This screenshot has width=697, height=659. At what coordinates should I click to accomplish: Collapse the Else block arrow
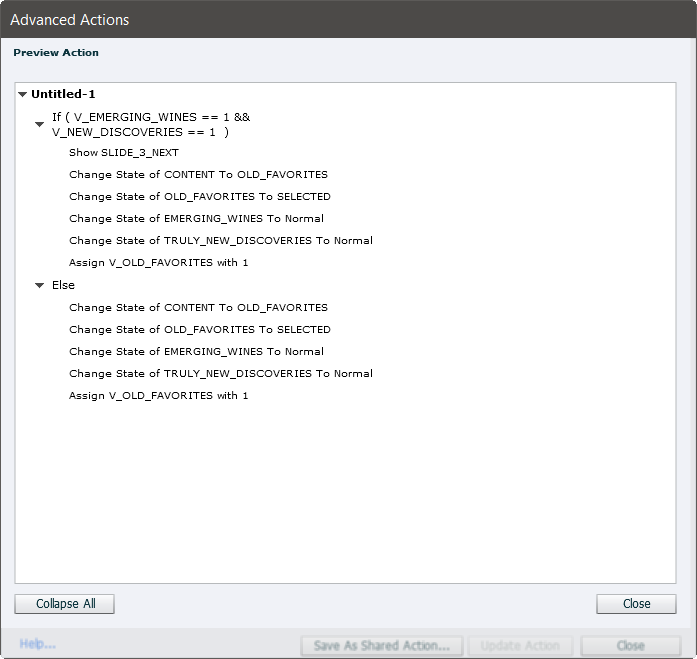(40, 286)
